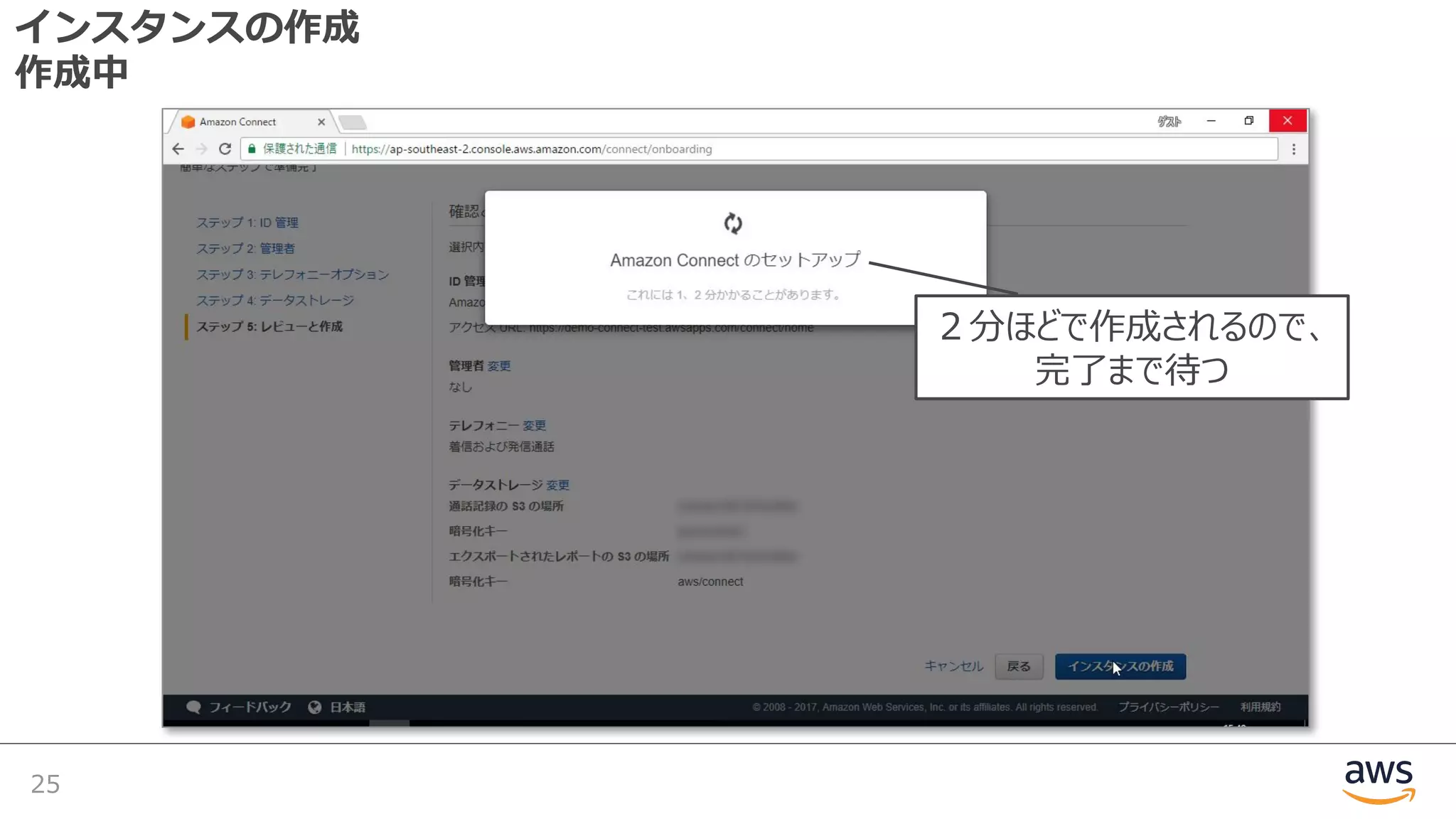Open プライバシーポリシー footer link
Image resolution: width=1456 pixels, height=819 pixels.
1168,707
